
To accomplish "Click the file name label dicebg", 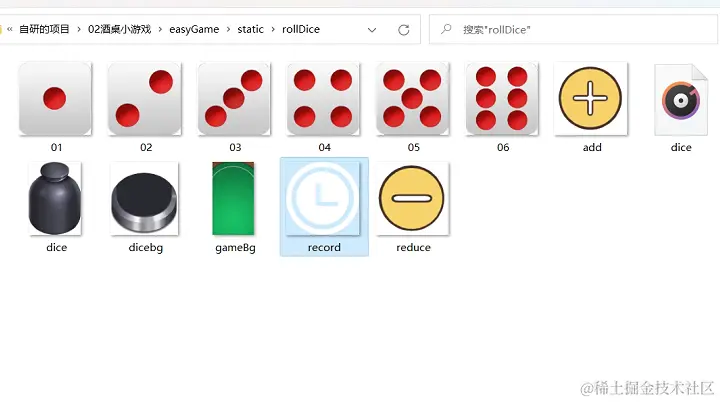I will click(146, 247).
